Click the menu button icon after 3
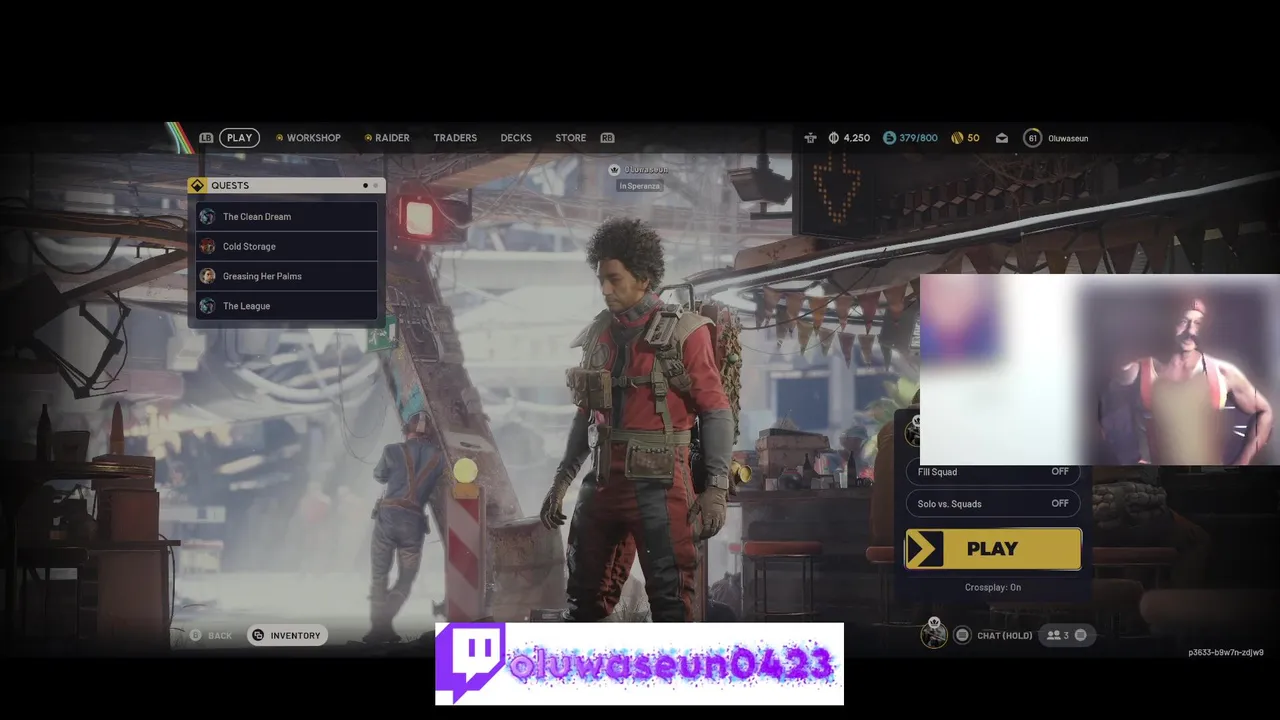This screenshot has width=1280, height=720. tap(1080, 635)
